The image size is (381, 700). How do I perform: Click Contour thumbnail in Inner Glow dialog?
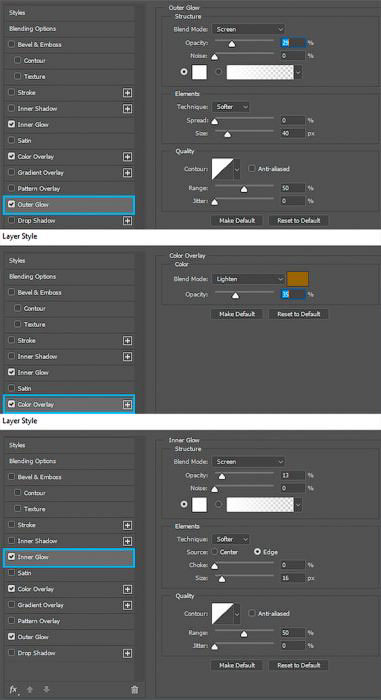tap(222, 614)
